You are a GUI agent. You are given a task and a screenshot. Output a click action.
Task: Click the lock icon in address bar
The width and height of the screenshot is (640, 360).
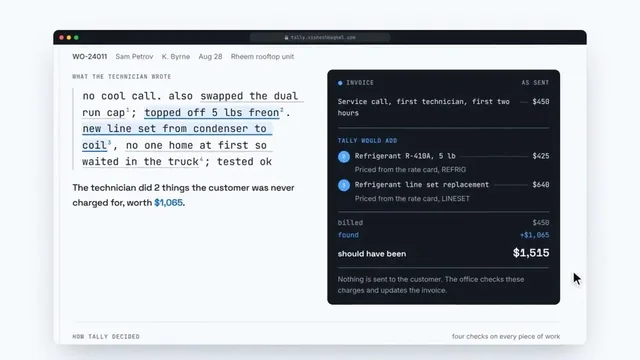click(x=287, y=38)
